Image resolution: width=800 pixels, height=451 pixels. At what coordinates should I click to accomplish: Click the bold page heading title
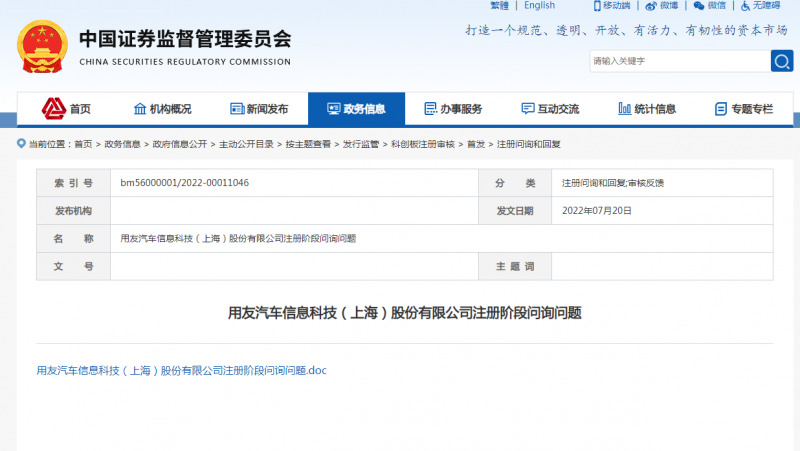pyautogui.click(x=405, y=313)
